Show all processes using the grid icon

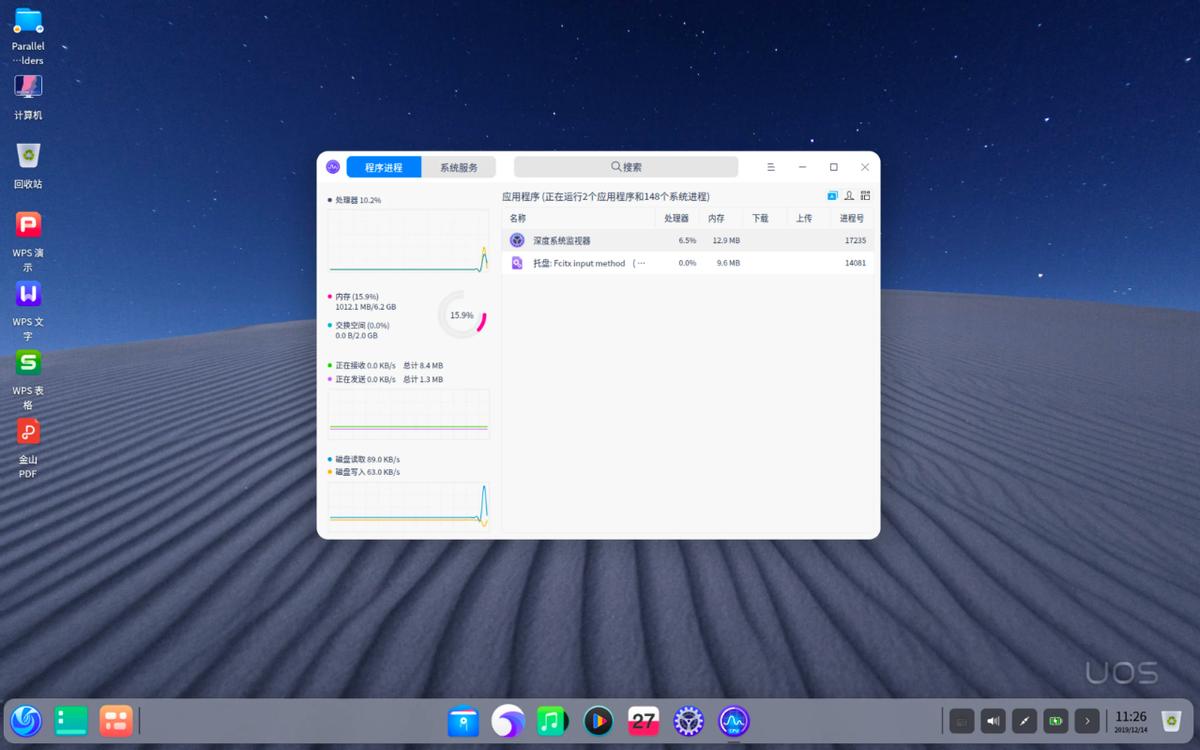pos(864,196)
